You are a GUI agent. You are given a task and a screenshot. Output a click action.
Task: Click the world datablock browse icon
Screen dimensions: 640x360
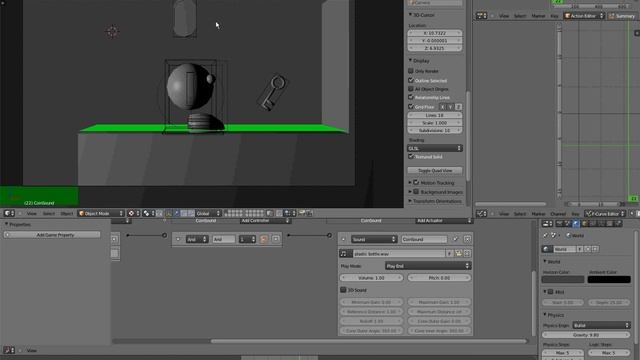pos(547,249)
